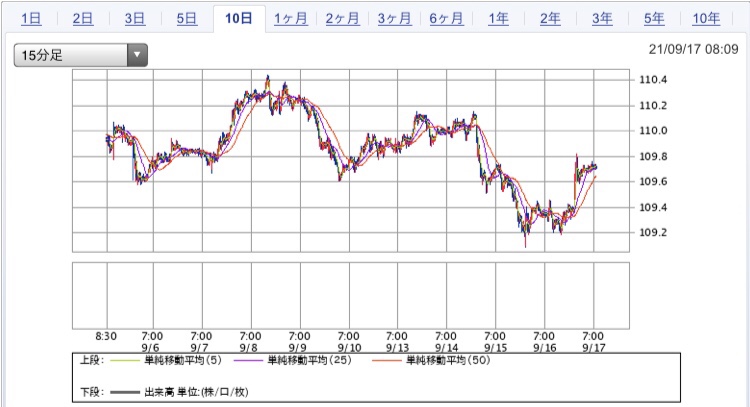The image size is (750, 407).
Task: Switch to the 2日 chart period tab
Action: pyautogui.click(x=83, y=19)
